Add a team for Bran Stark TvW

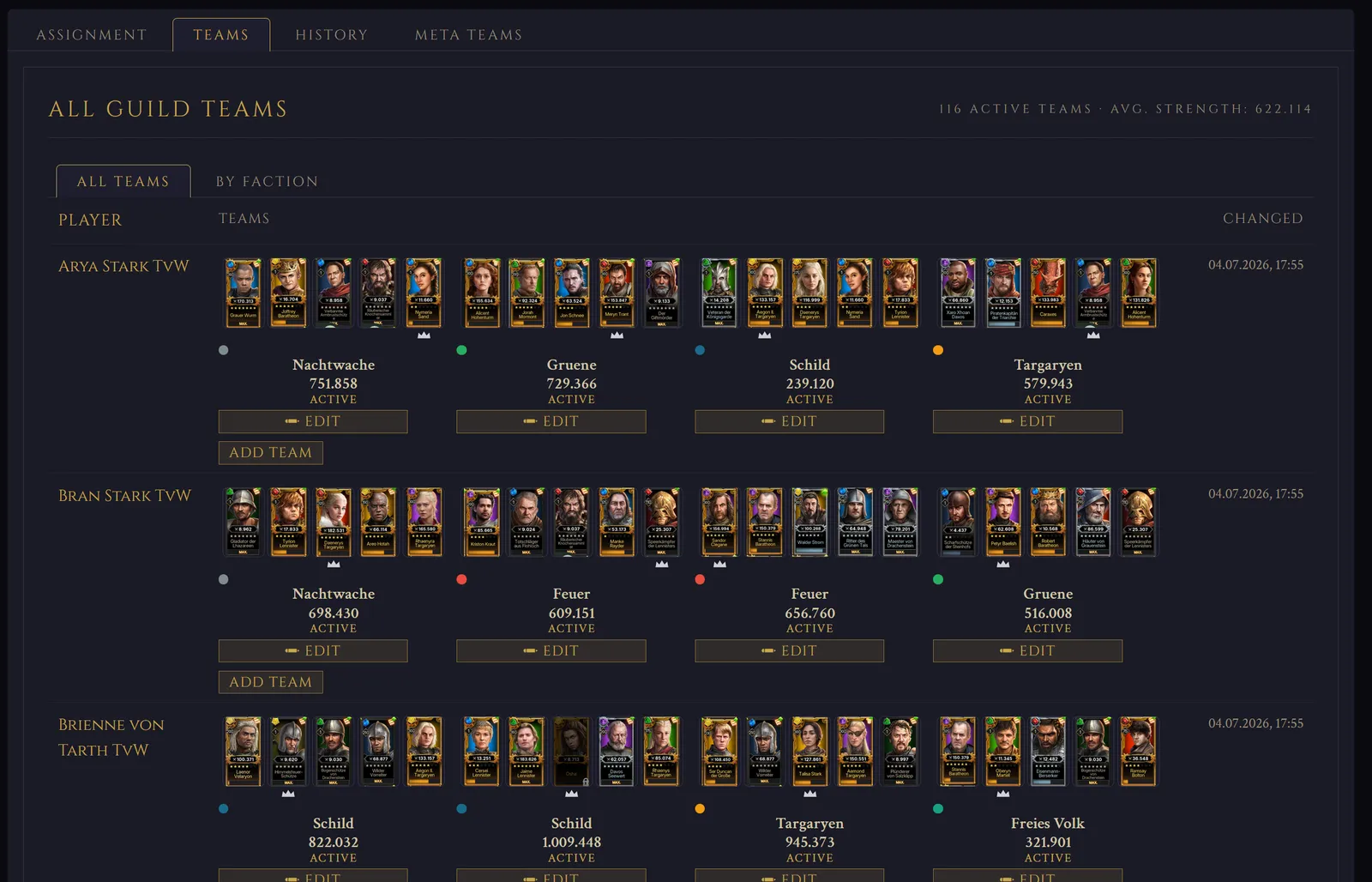coord(271,682)
